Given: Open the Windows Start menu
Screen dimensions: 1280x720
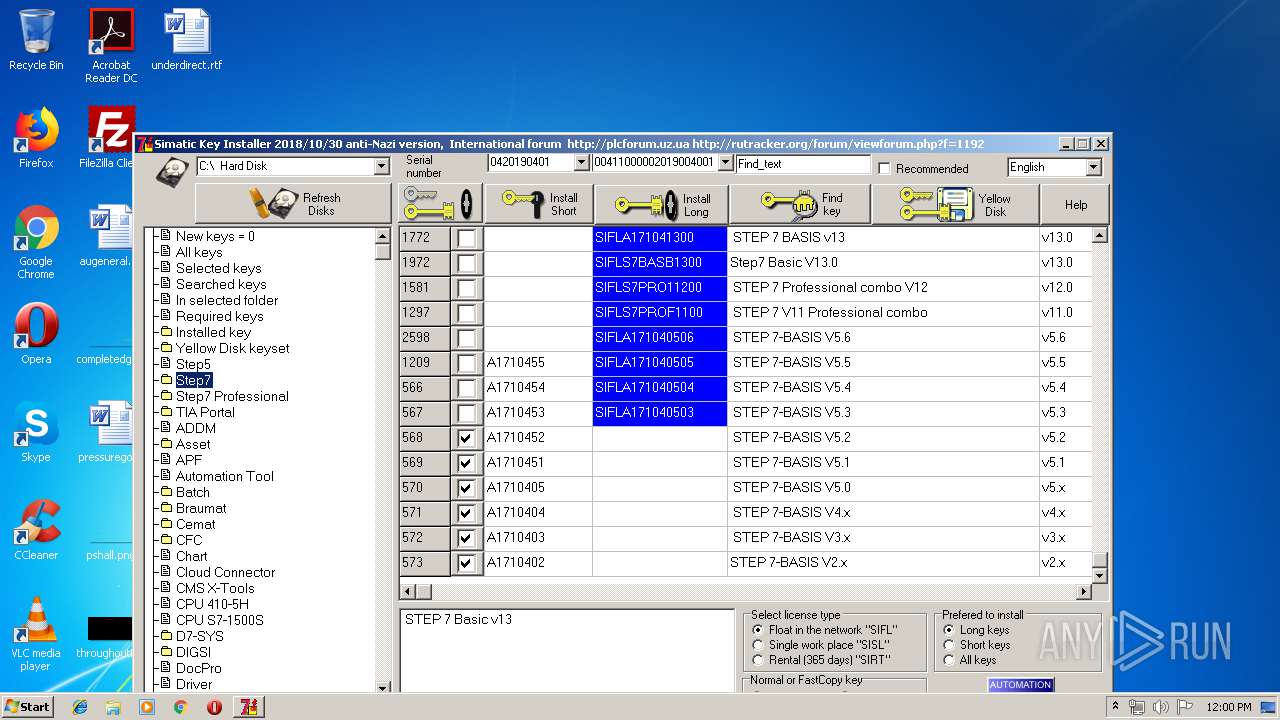Looking at the screenshot, I should point(28,707).
